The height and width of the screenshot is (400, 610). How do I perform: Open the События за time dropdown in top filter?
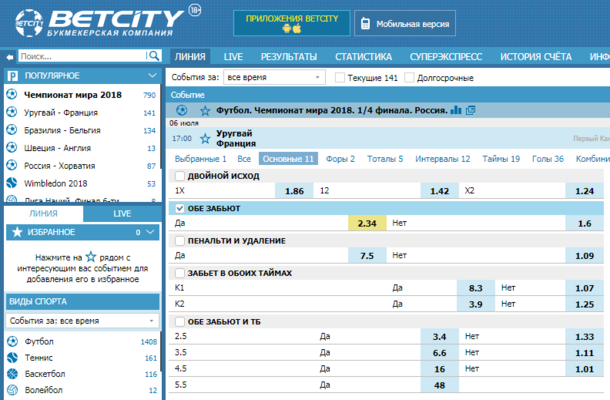(272, 76)
